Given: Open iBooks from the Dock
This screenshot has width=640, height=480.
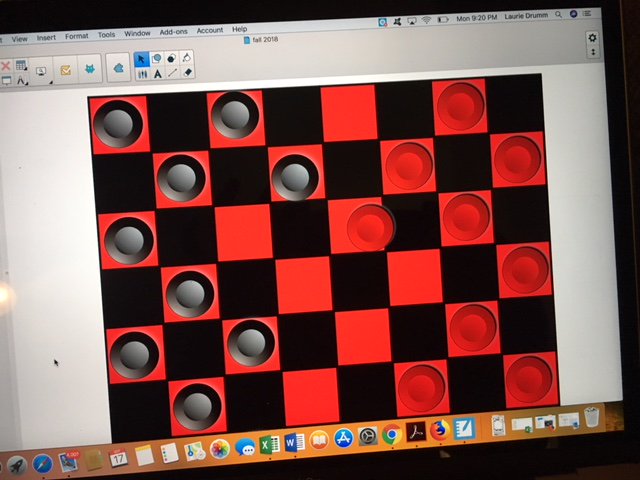Looking at the screenshot, I should (x=319, y=441).
